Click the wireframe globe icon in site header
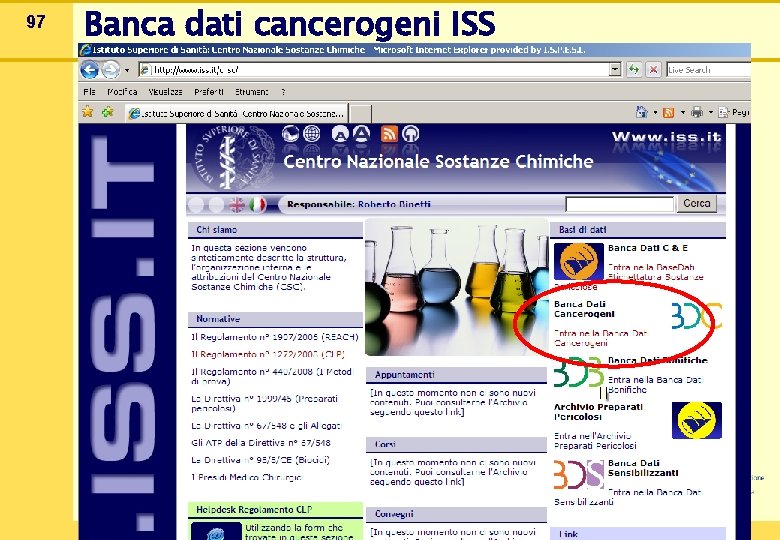This screenshot has width=780, height=540. [x=312, y=134]
